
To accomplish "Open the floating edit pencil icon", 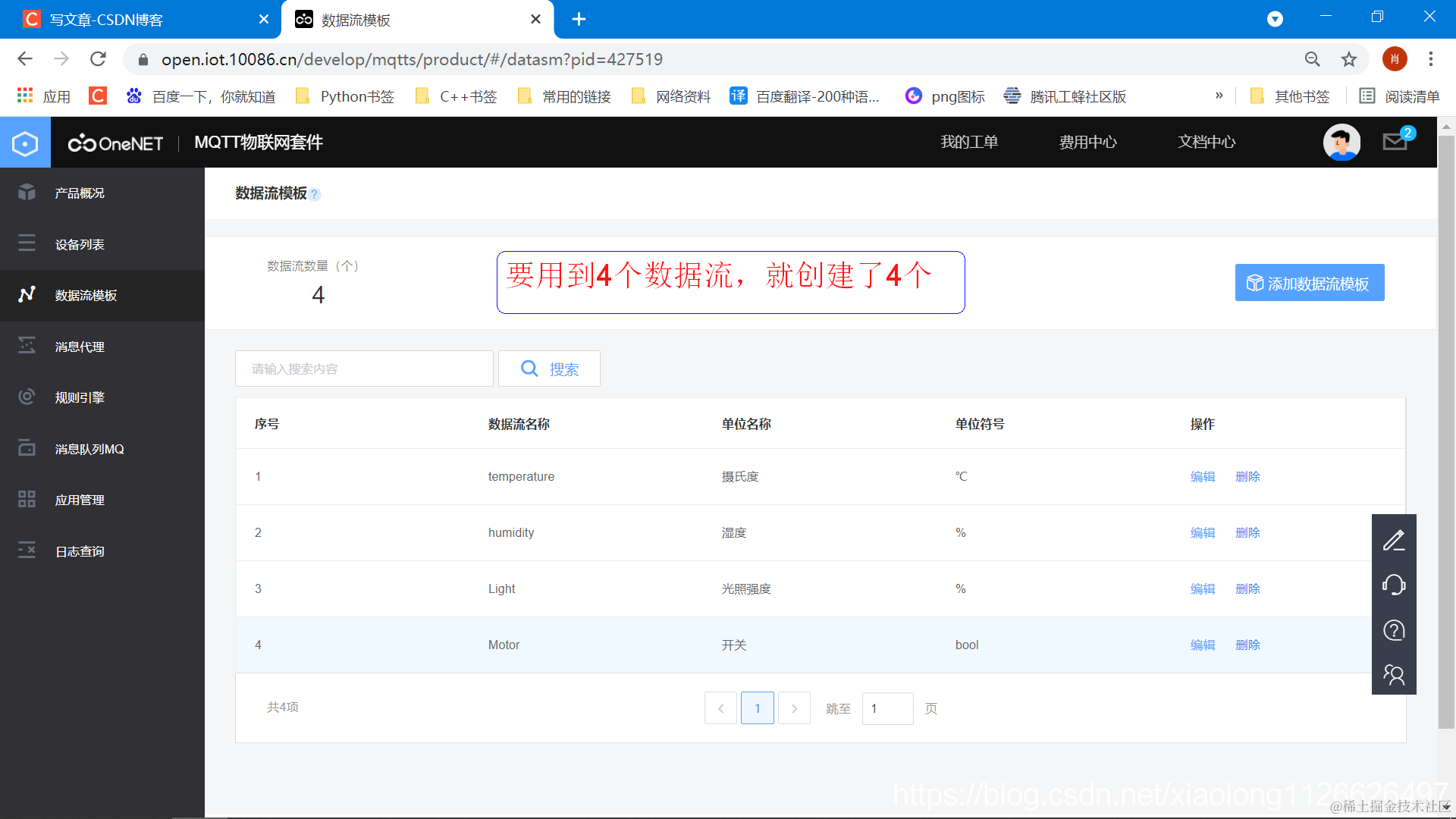I will click(1394, 541).
